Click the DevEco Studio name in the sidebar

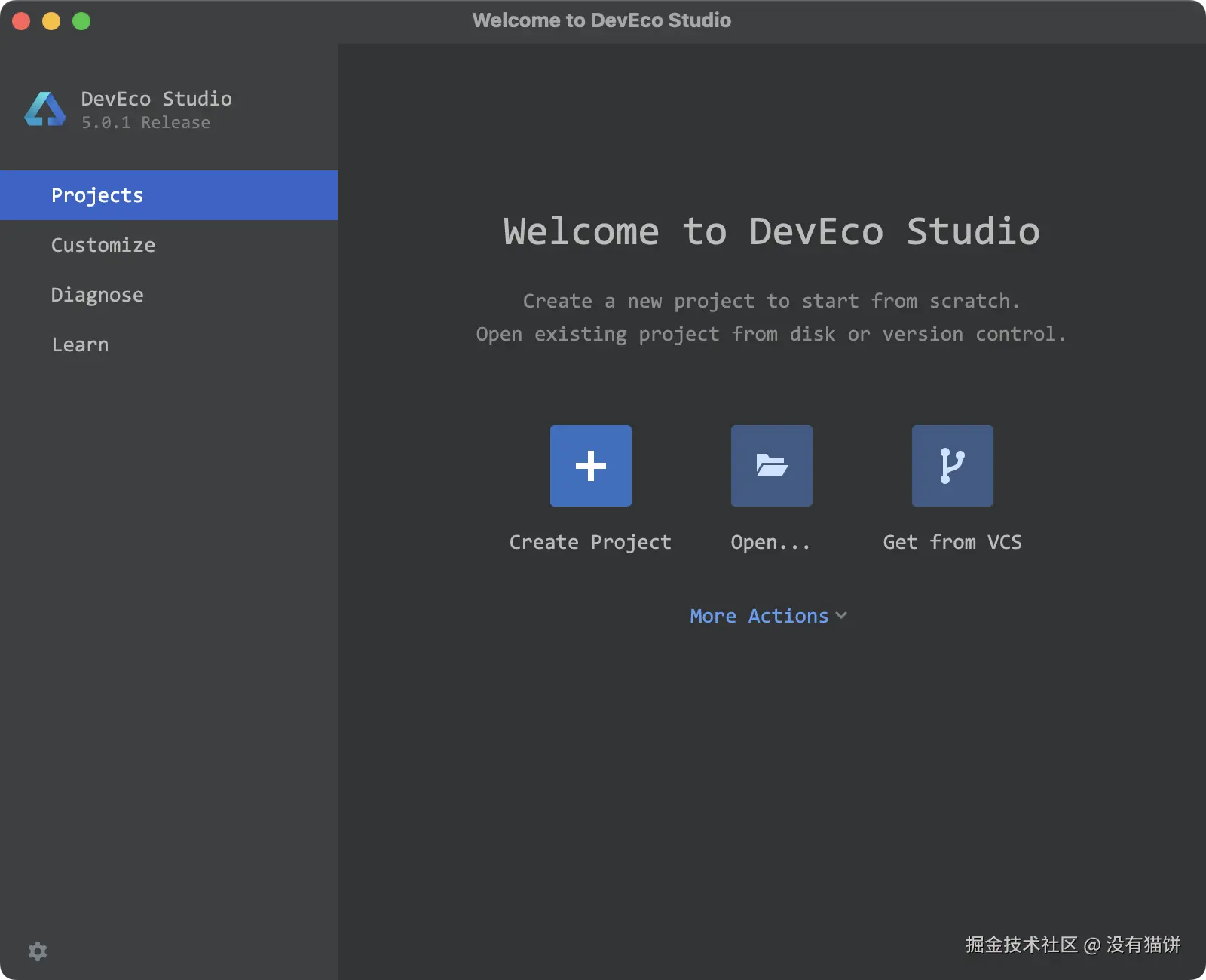coord(157,99)
